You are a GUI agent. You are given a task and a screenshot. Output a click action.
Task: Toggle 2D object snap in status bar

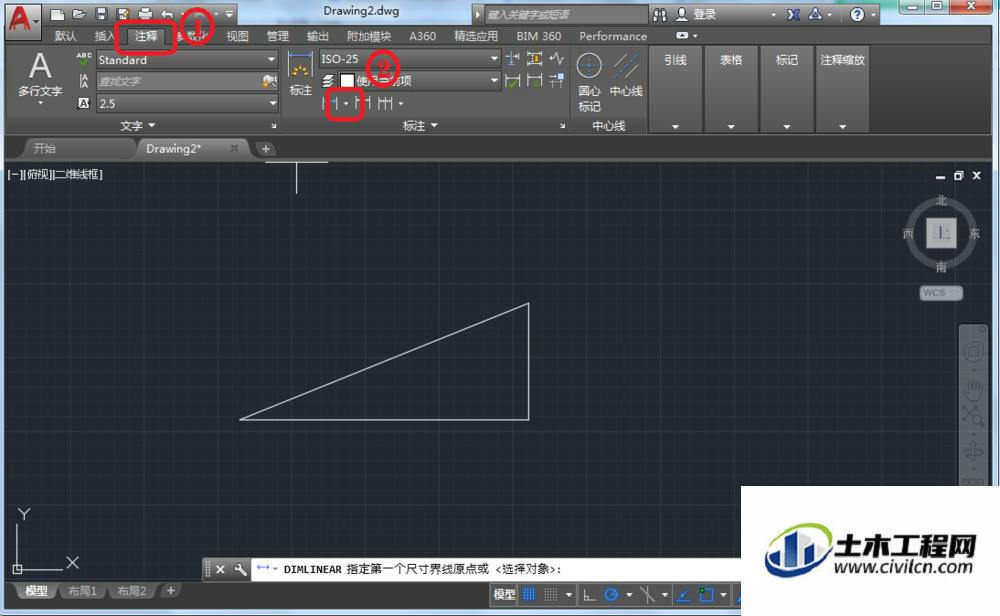tap(705, 595)
